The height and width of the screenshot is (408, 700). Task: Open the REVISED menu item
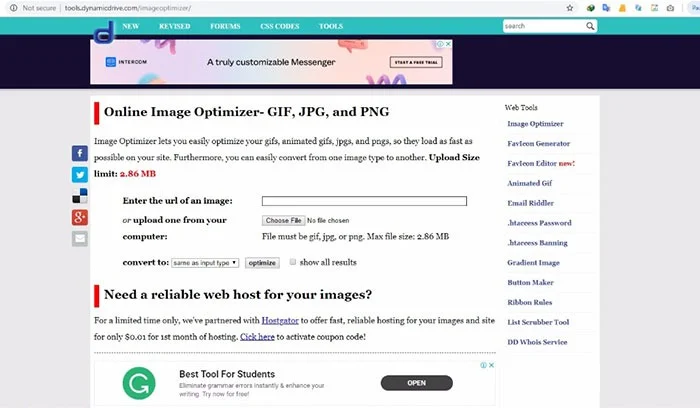pyautogui.click(x=175, y=26)
